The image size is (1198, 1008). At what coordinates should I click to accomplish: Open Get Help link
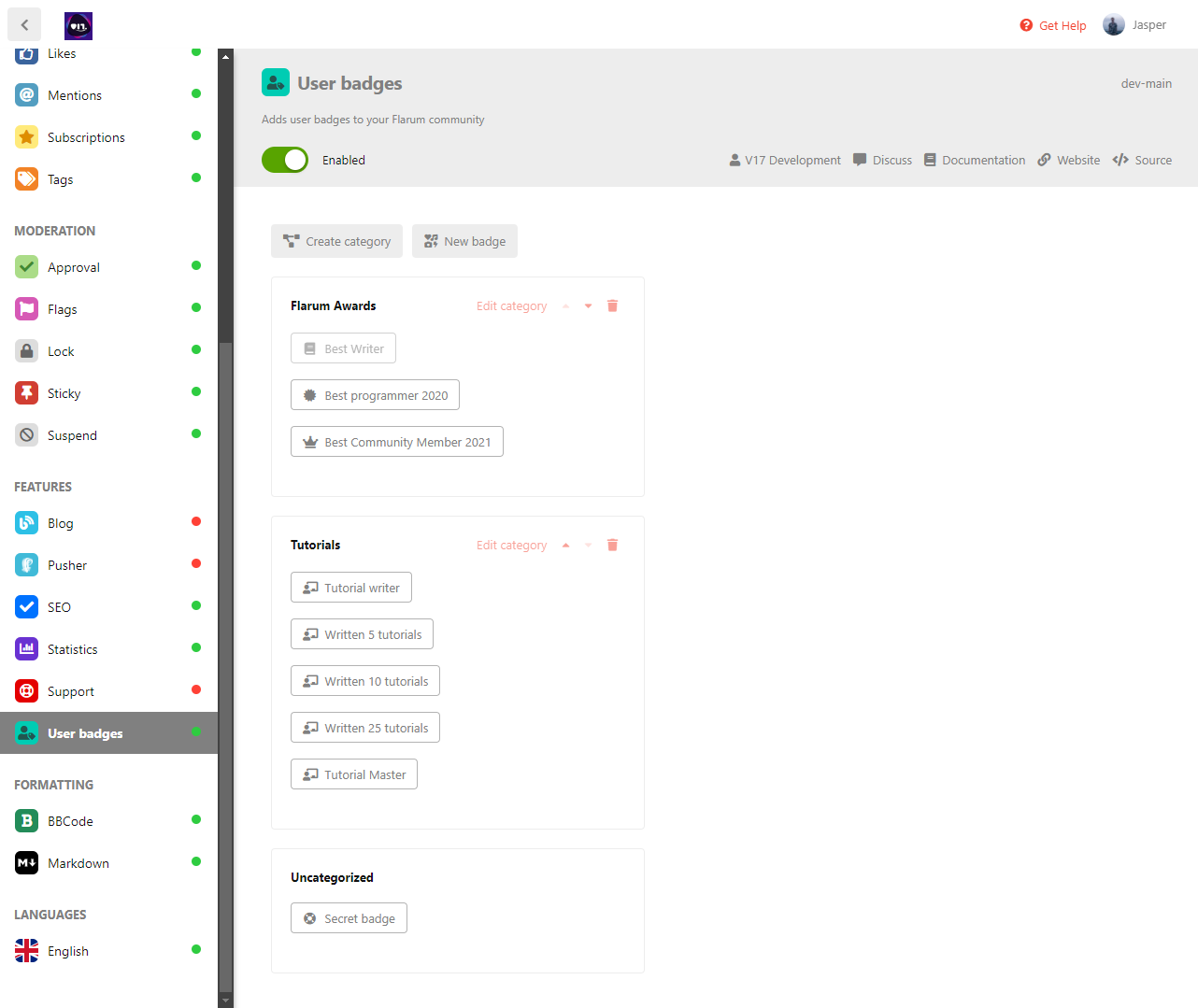tap(1053, 25)
